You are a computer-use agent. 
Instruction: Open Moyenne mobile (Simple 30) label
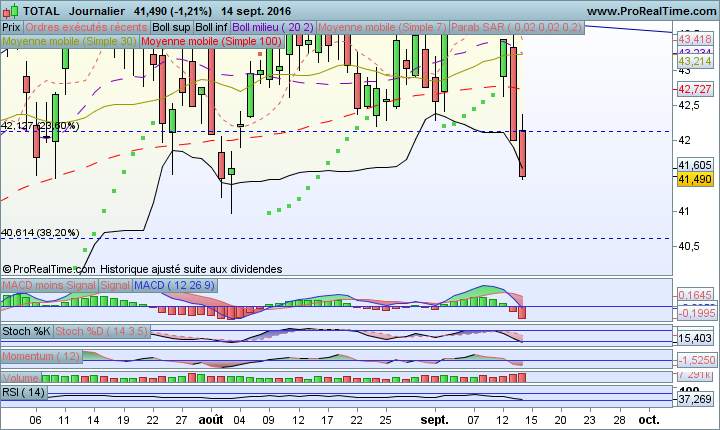pos(69,41)
